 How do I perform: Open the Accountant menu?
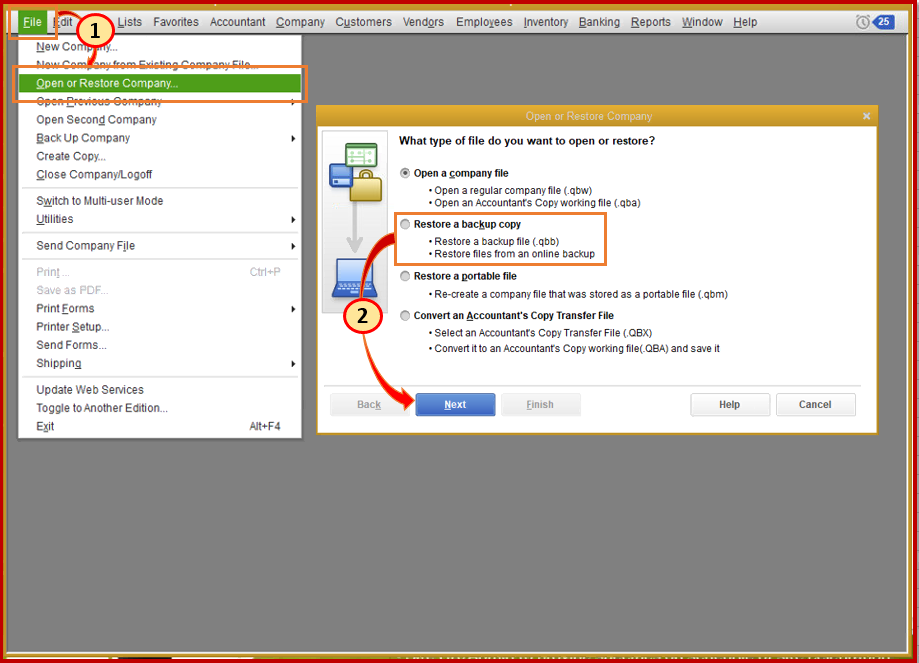[x=237, y=22]
